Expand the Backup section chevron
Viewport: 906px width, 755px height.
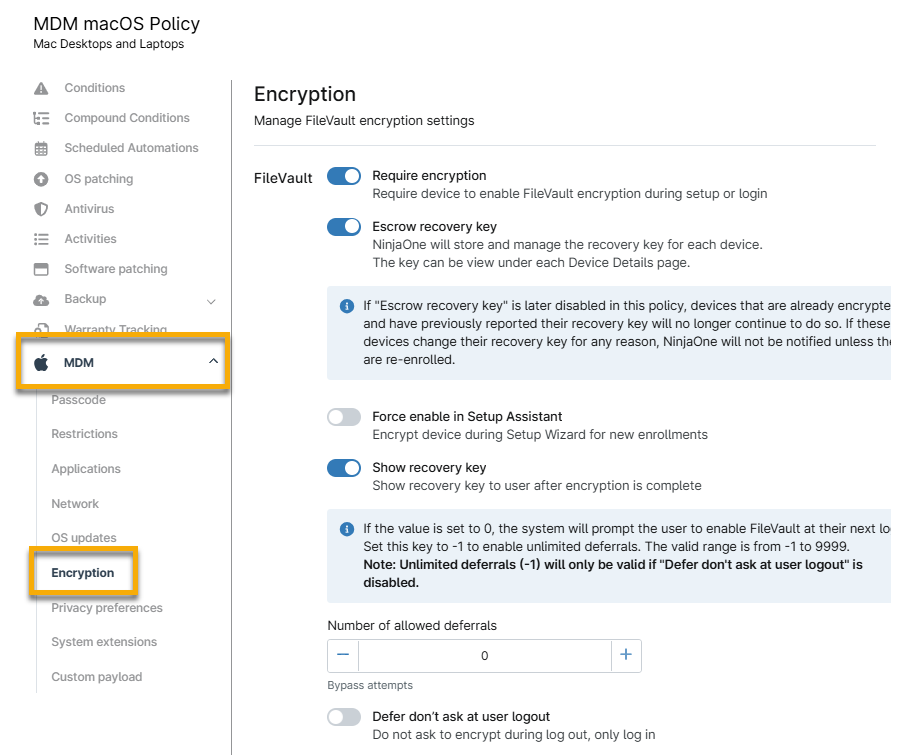coord(211,301)
